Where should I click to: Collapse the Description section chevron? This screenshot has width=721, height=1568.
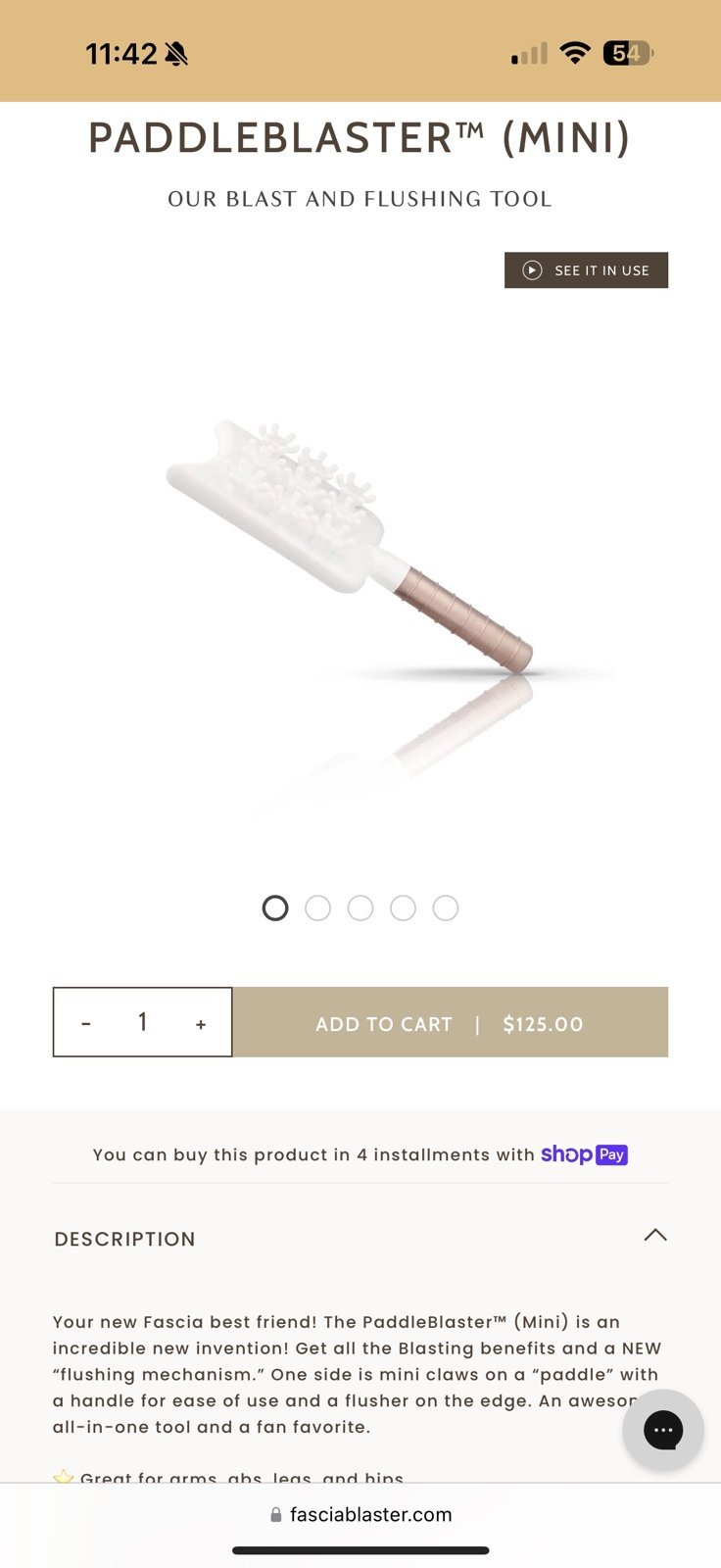click(x=655, y=1235)
